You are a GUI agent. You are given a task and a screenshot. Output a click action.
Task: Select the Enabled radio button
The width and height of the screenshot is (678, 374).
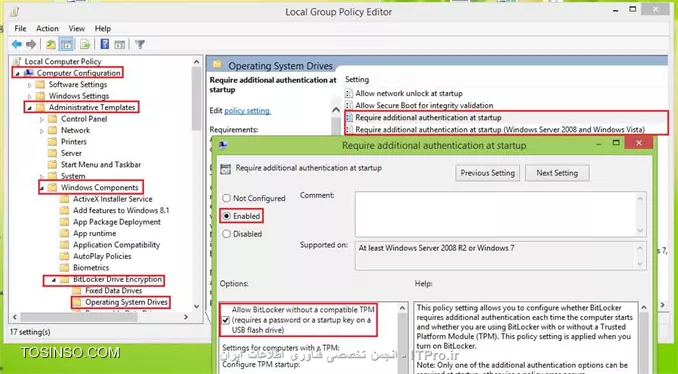[227, 216]
